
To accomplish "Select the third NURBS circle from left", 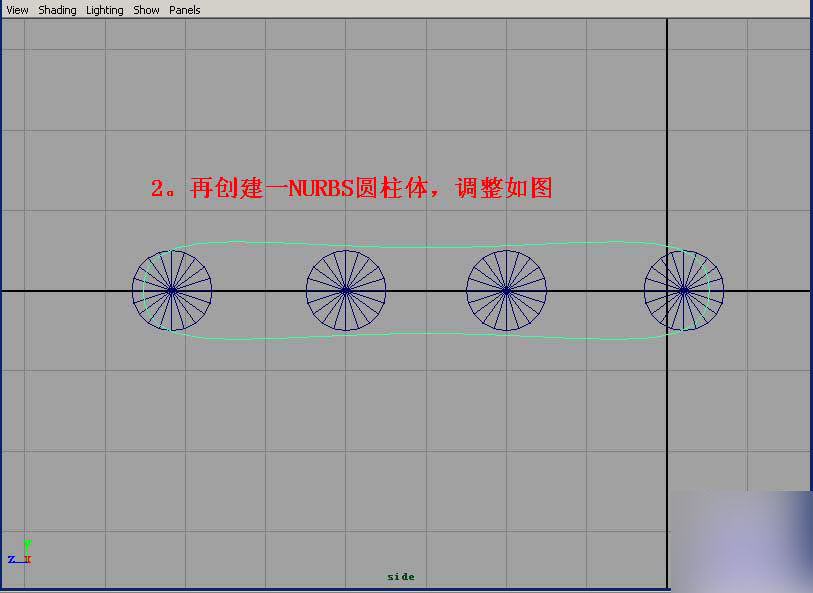I will [507, 291].
